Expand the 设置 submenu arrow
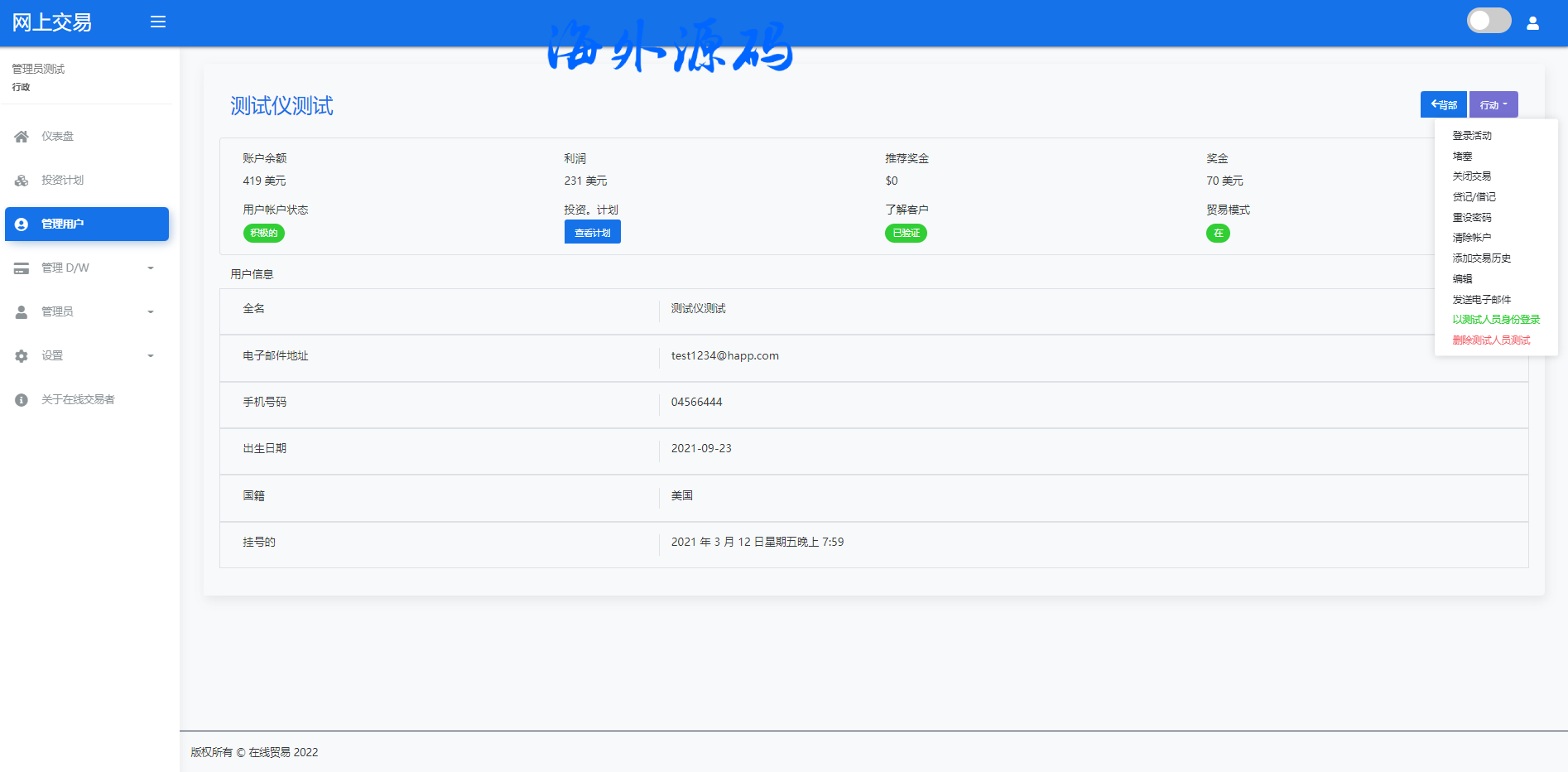Screen dimensions: 1568x772 151,356
